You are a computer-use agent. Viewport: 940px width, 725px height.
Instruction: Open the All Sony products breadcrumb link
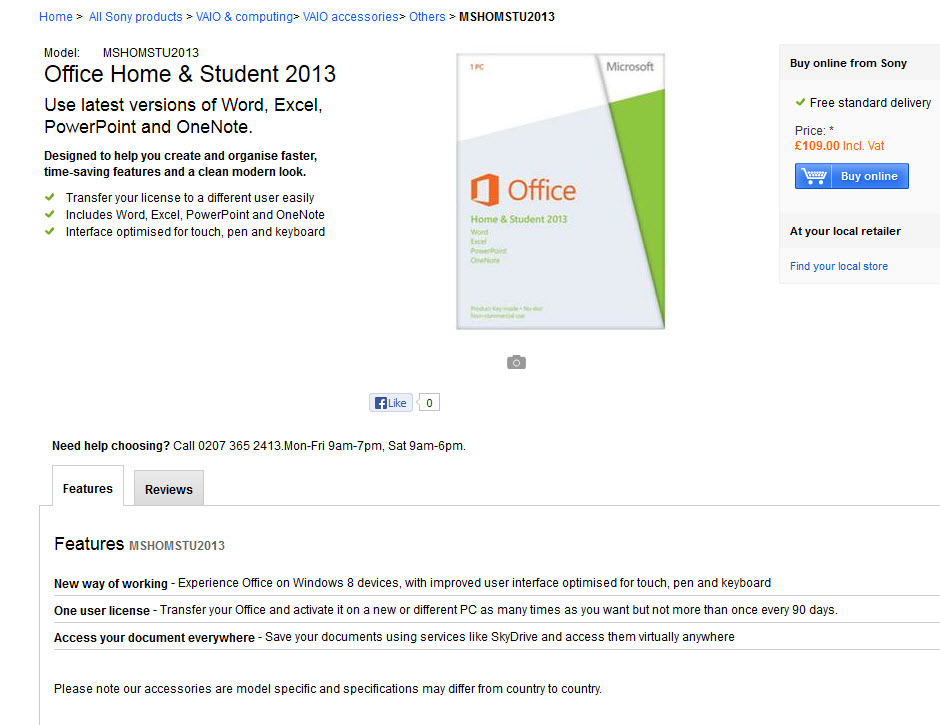[135, 17]
